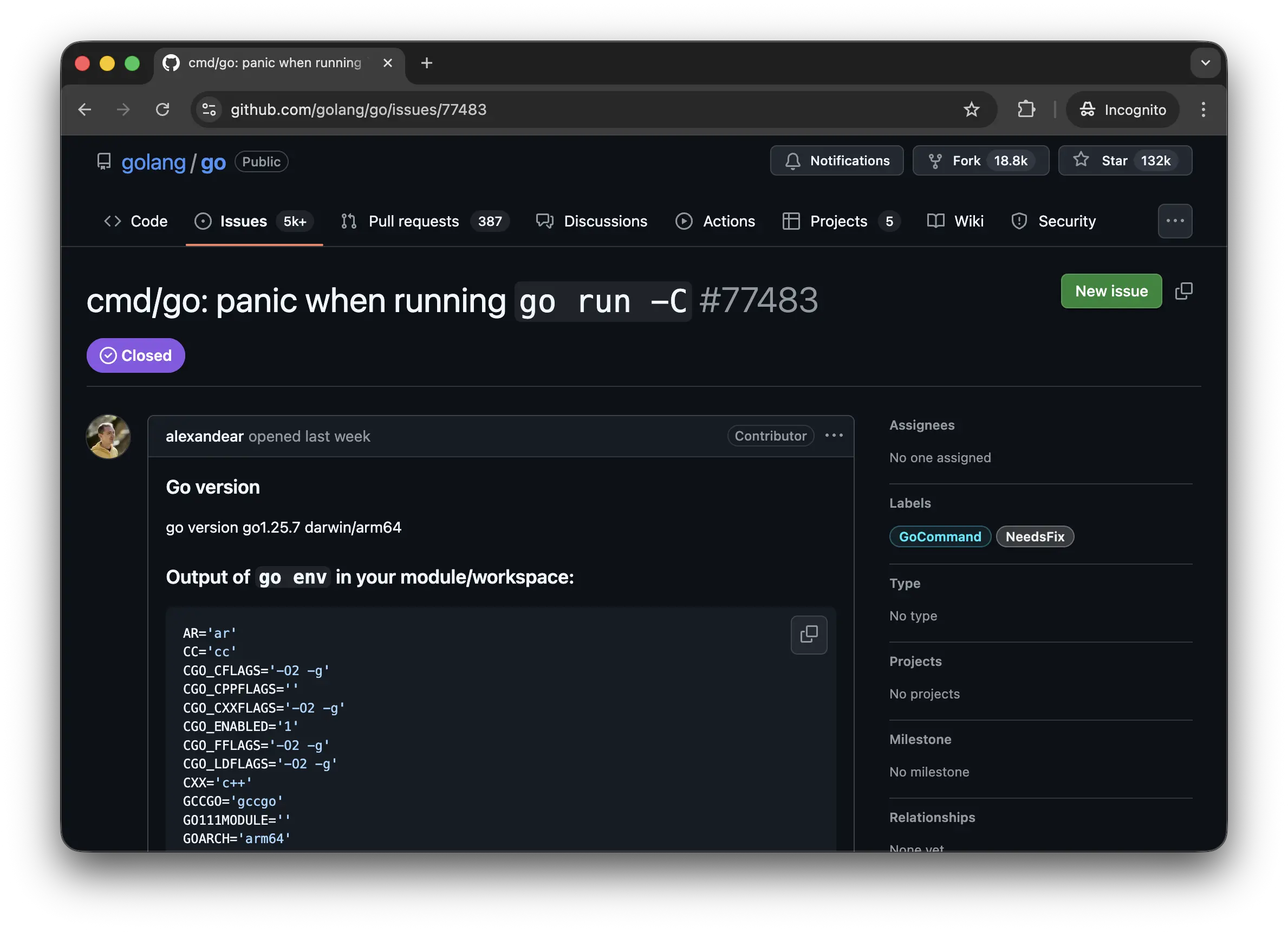Open the golang organization link
The width and height of the screenshot is (1288, 932).
click(153, 162)
